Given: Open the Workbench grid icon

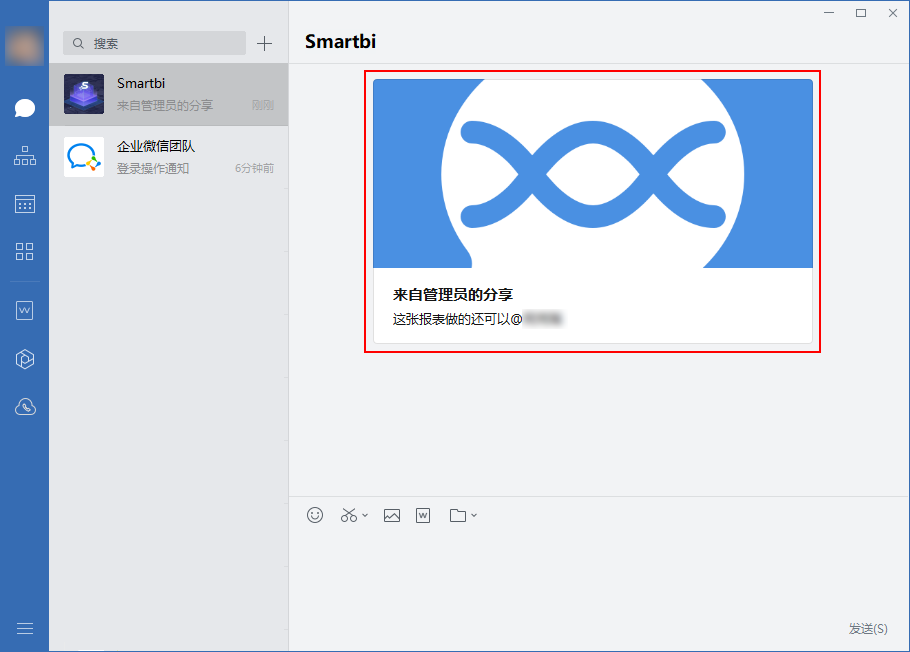Looking at the screenshot, I should click(24, 251).
